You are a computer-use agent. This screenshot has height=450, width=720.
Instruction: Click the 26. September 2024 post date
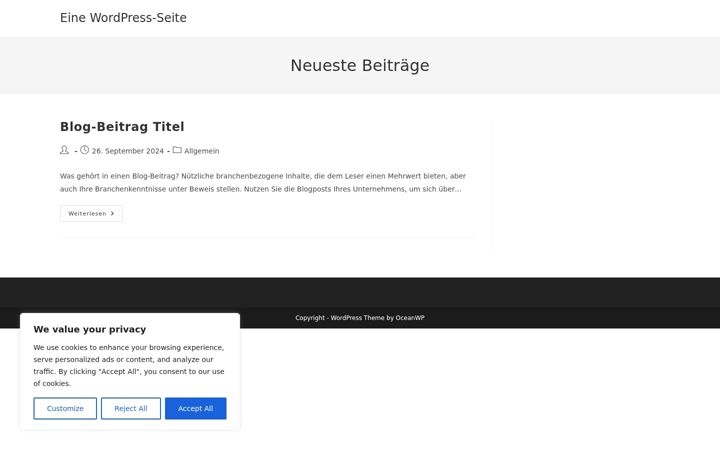pyautogui.click(x=128, y=151)
